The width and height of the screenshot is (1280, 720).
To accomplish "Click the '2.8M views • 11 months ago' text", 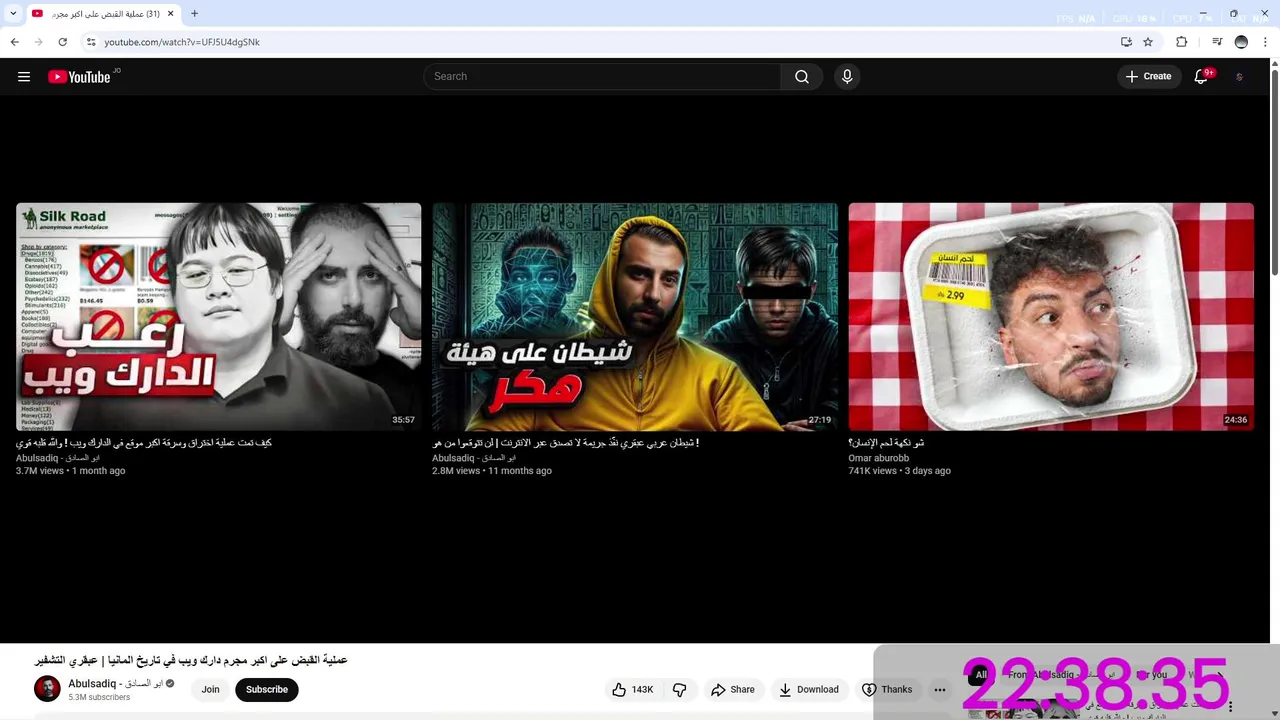I will click(x=491, y=471).
